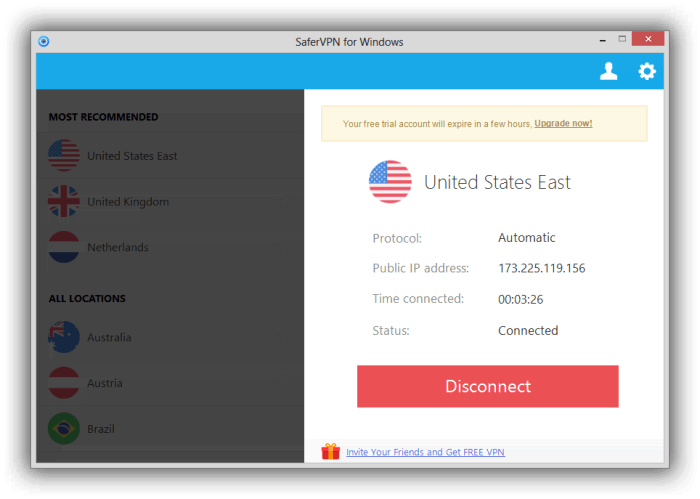Pick Brazil from all locations
Image resolution: width=700 pixels, height=499 pixels.
[x=170, y=428]
